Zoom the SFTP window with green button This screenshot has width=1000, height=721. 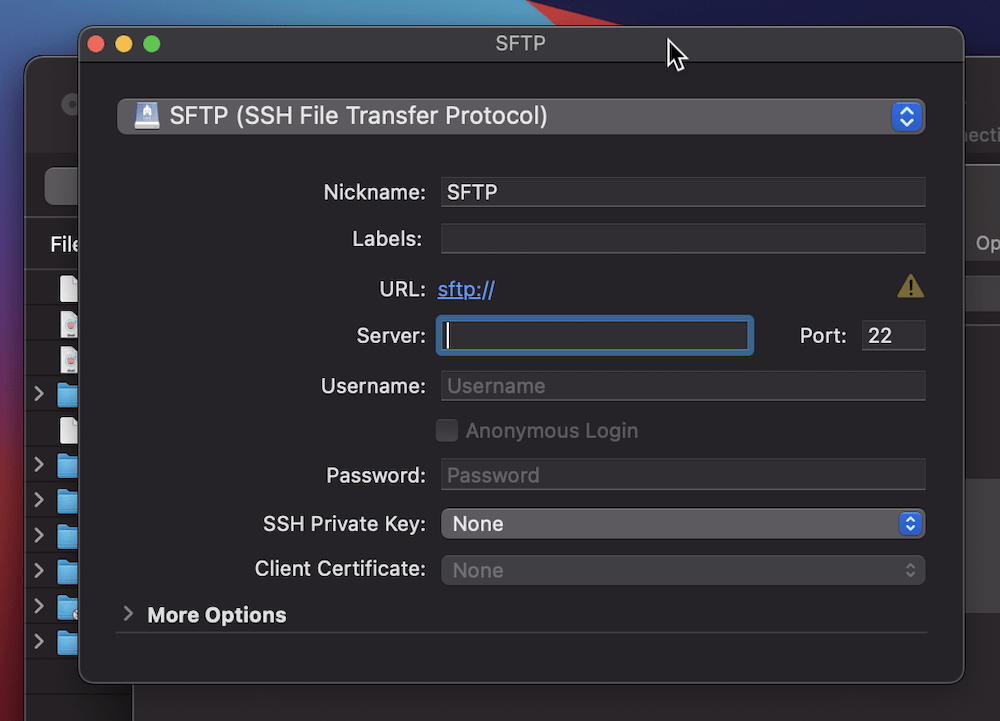coord(152,44)
